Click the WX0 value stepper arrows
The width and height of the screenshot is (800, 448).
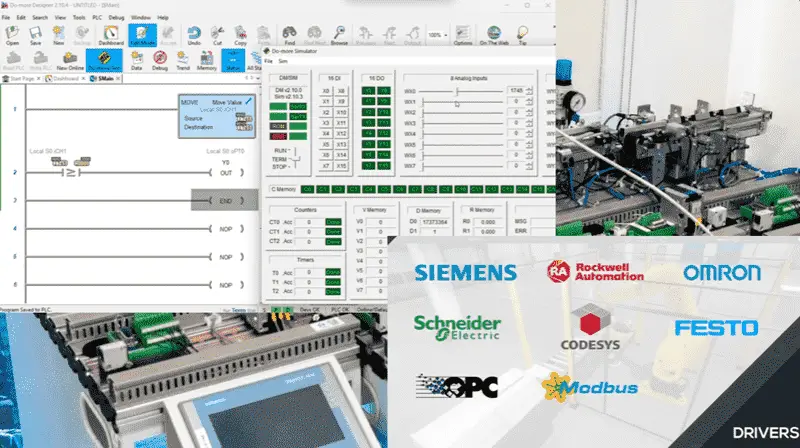(529, 91)
